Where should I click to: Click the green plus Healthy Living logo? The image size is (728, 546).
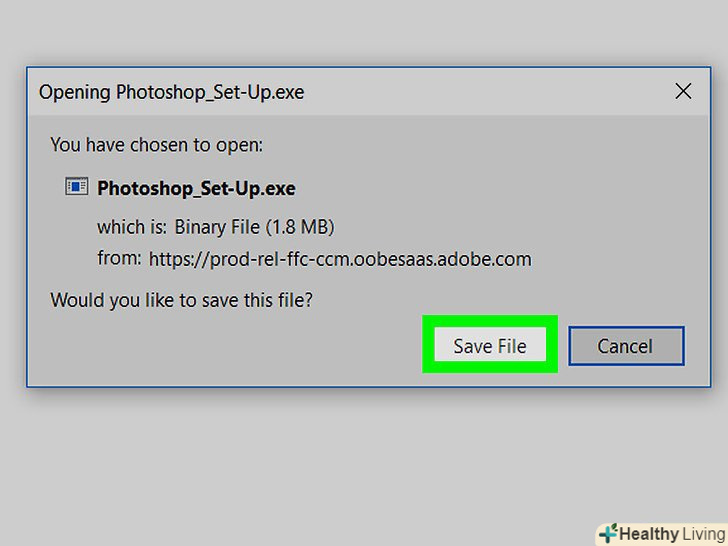607,533
